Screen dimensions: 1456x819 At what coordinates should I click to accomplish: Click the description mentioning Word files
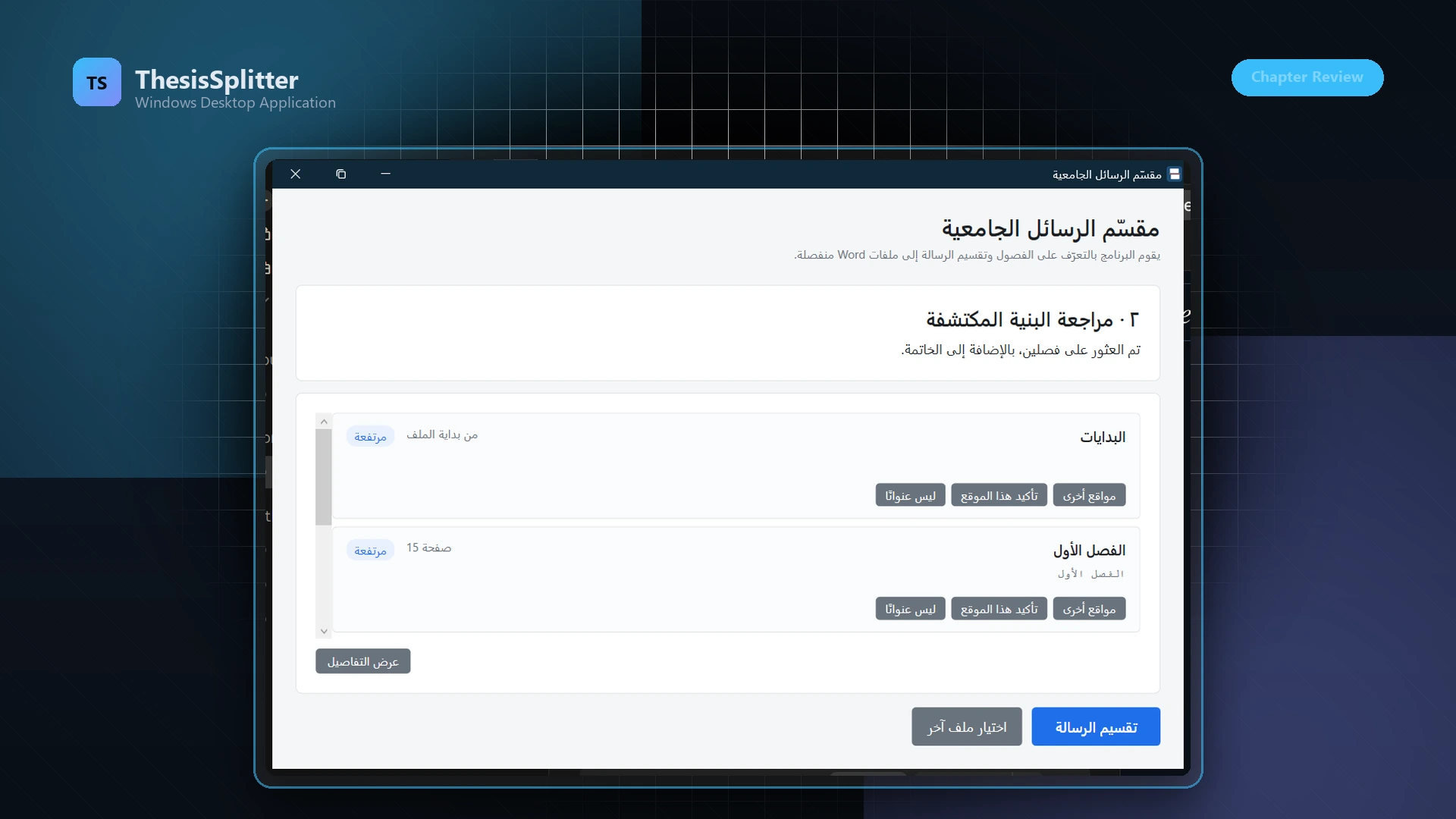pyautogui.click(x=977, y=255)
